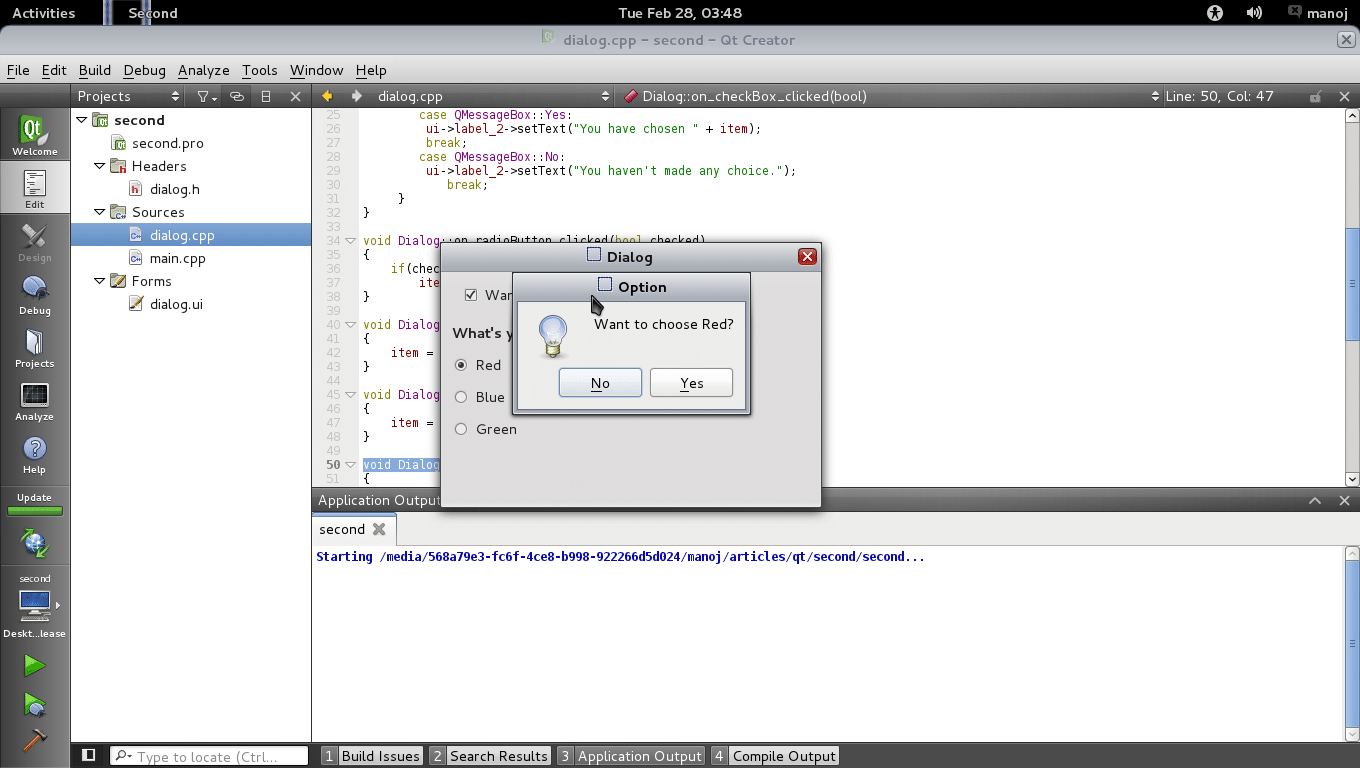Screen dimensions: 1360x768
Task: Click No in the Option dialog
Action: [x=600, y=383]
